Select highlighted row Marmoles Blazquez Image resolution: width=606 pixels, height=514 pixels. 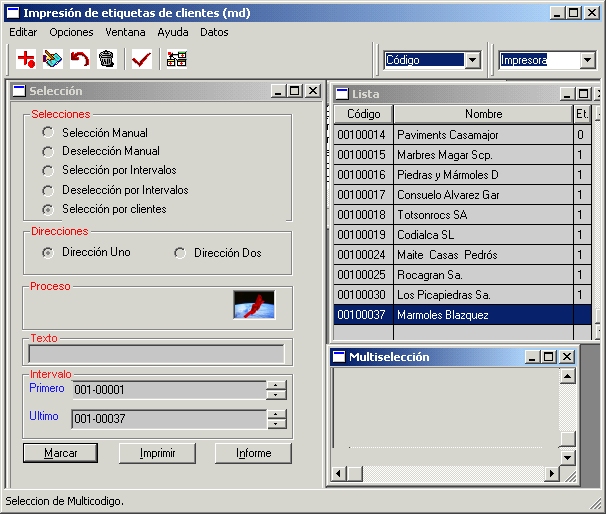coord(462,315)
